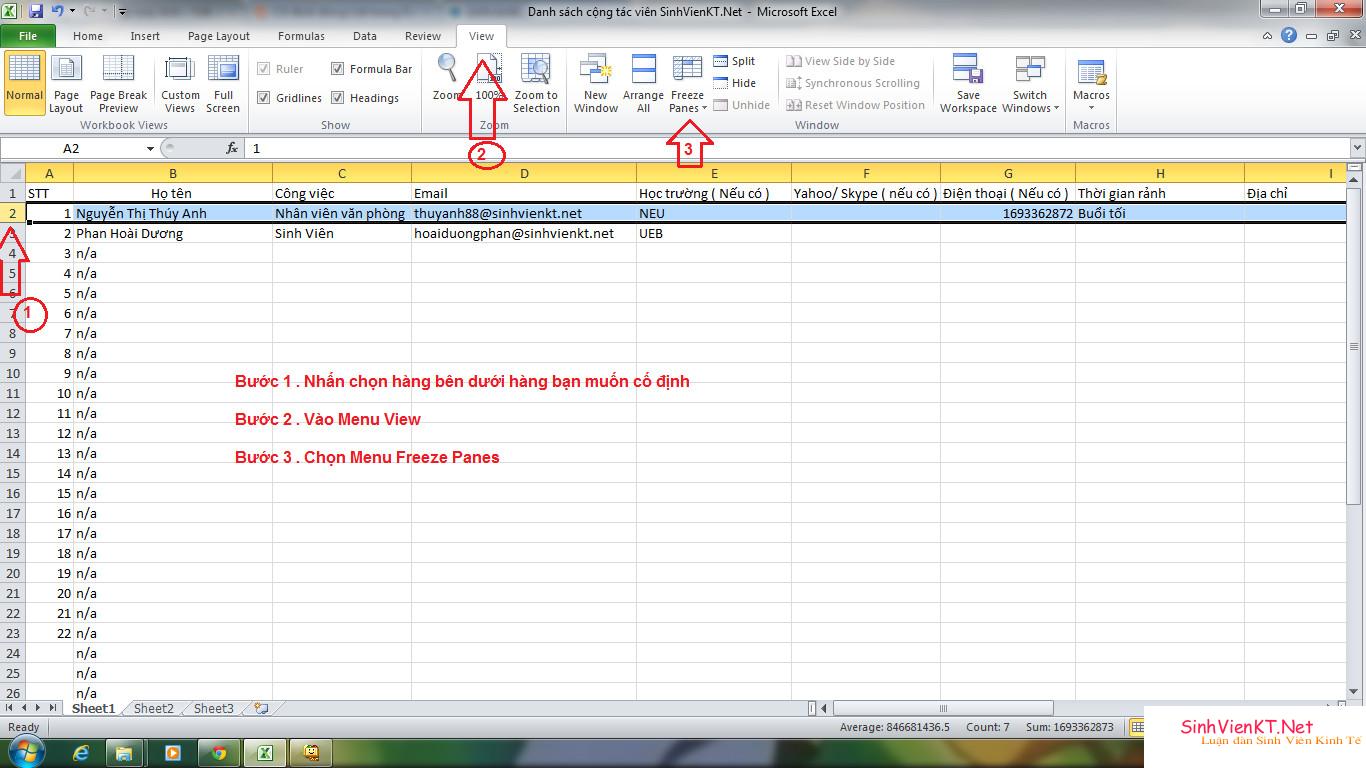Toggle the Gridlines checkbox

(x=264, y=98)
